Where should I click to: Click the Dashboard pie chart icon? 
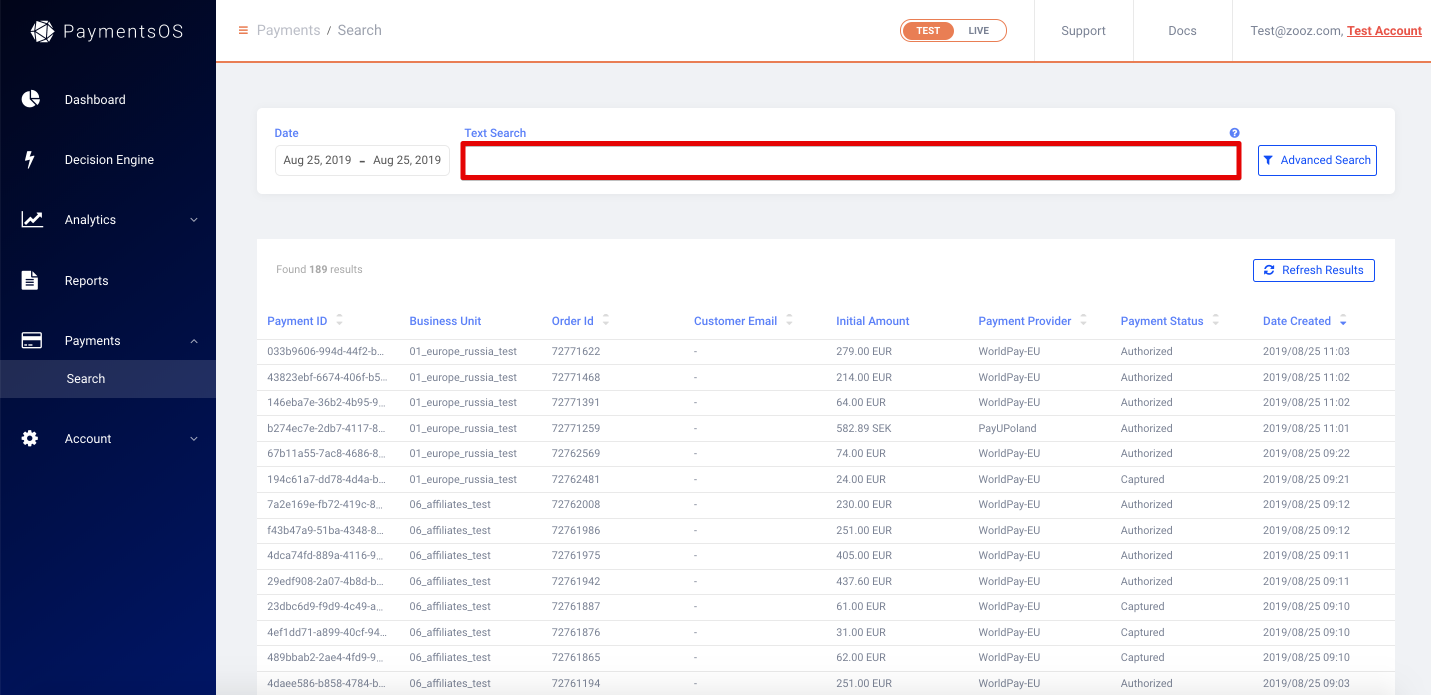[x=31, y=99]
